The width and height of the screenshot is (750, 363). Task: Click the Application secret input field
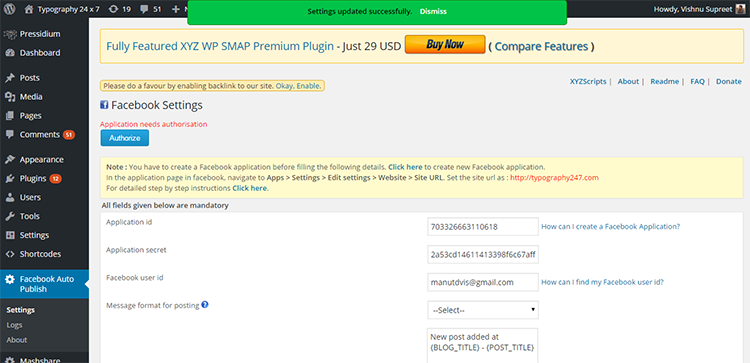pos(483,254)
